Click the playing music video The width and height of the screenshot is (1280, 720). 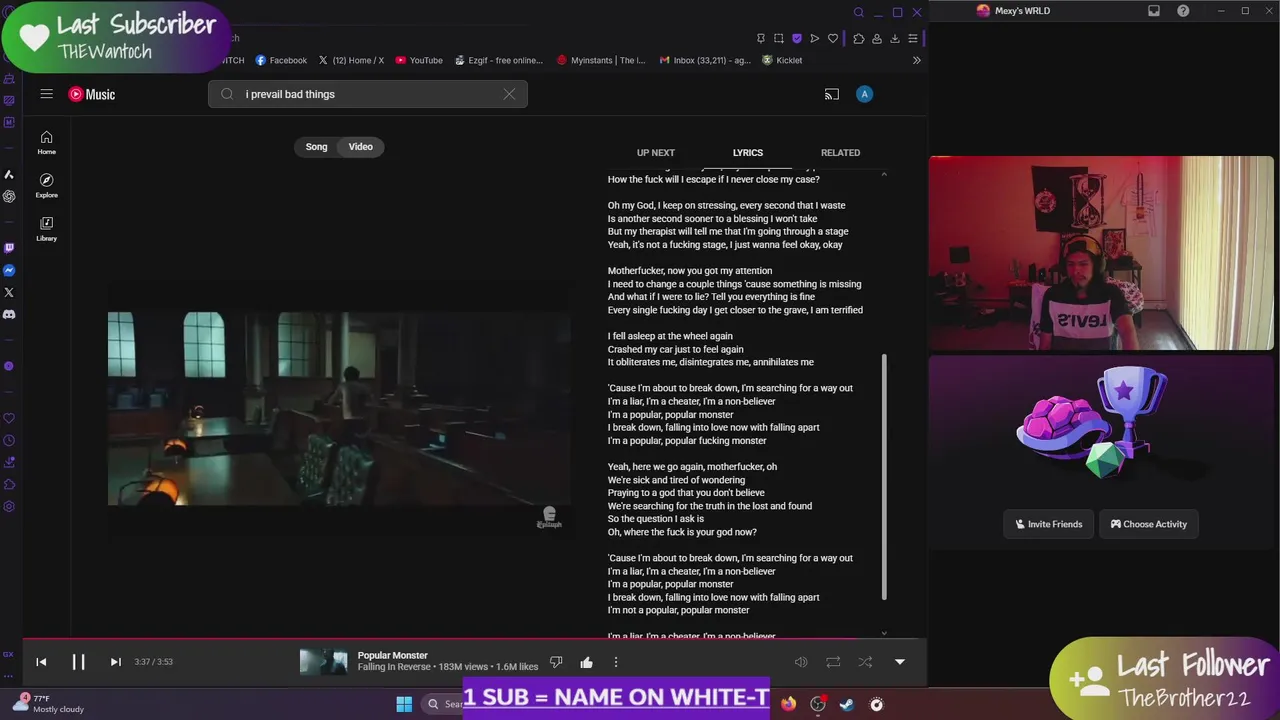340,408
